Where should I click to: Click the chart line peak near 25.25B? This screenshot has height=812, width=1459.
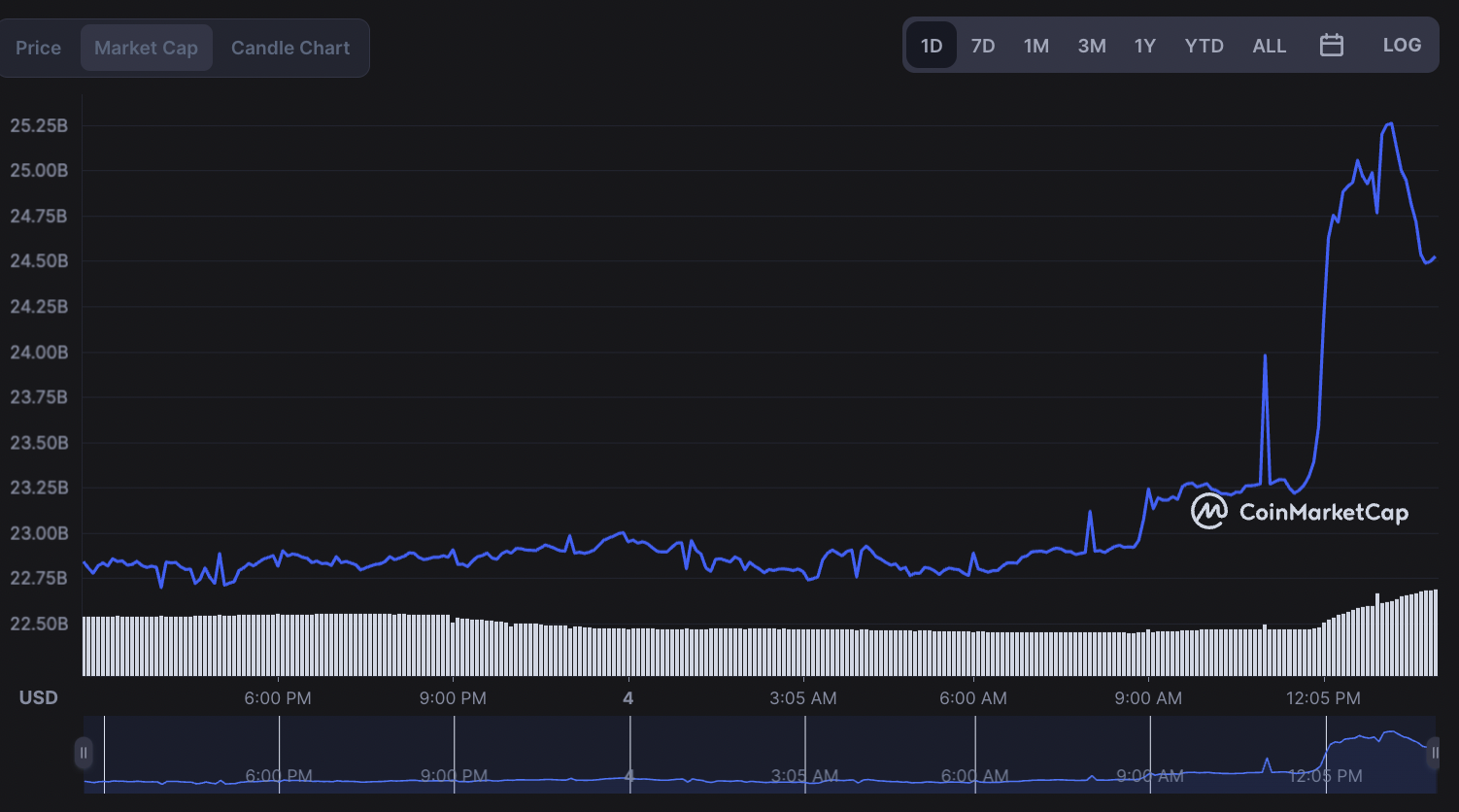(1390, 123)
